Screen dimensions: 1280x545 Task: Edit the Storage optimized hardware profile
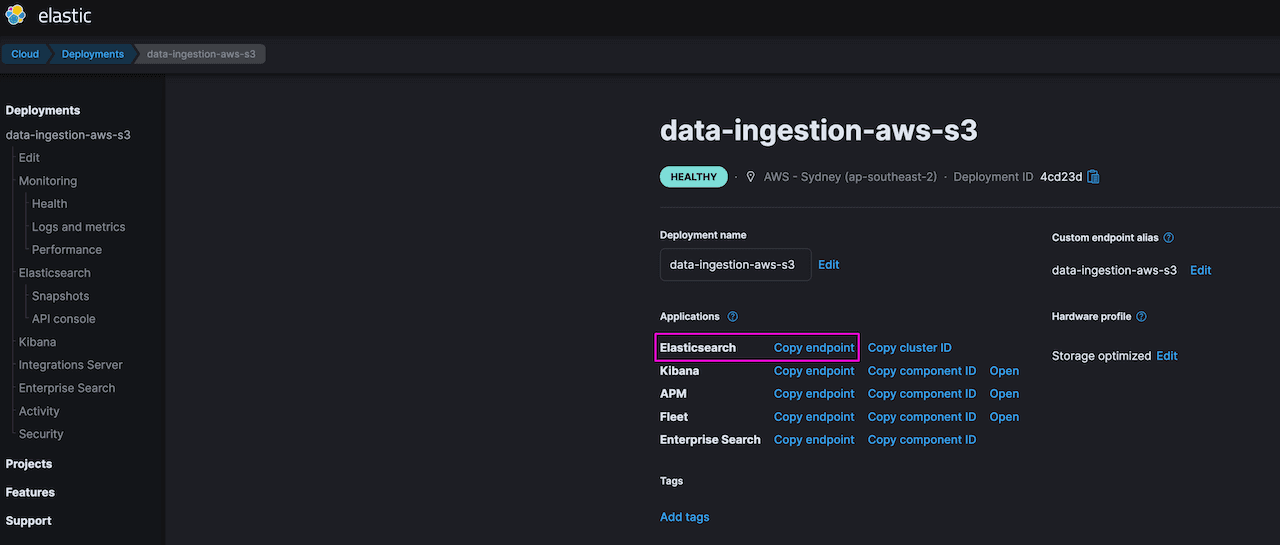(1167, 356)
